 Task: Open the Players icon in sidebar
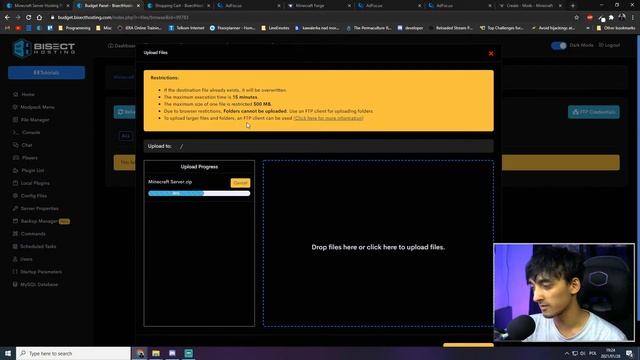point(16,158)
